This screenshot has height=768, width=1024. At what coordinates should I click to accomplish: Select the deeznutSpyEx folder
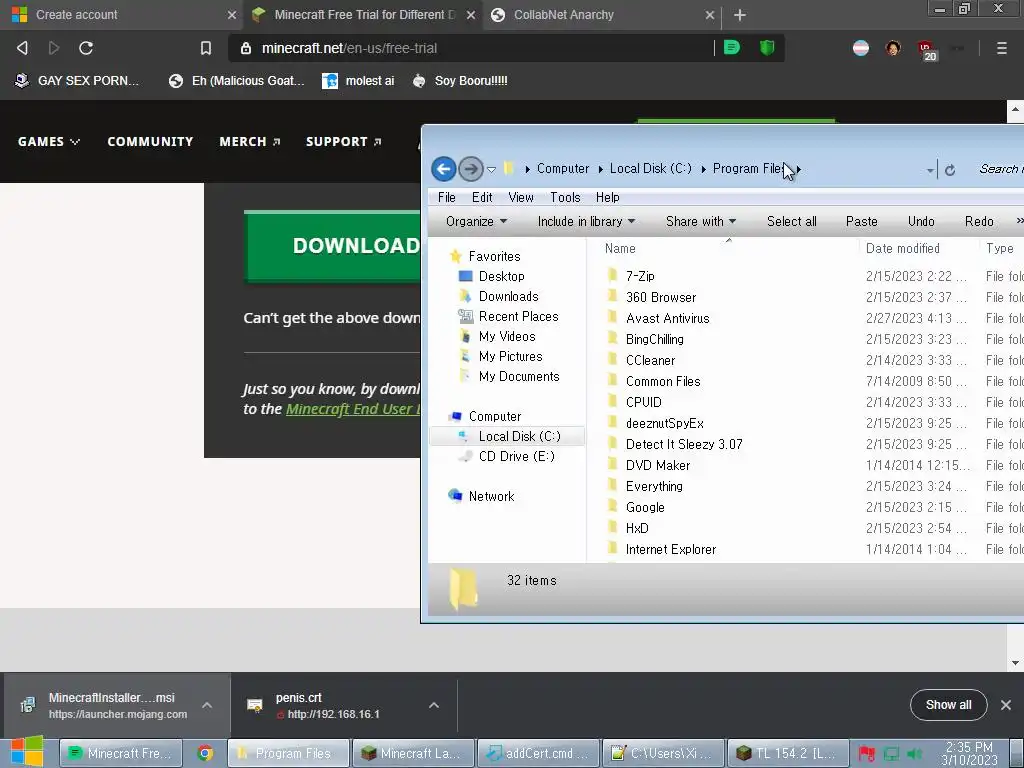(x=664, y=423)
